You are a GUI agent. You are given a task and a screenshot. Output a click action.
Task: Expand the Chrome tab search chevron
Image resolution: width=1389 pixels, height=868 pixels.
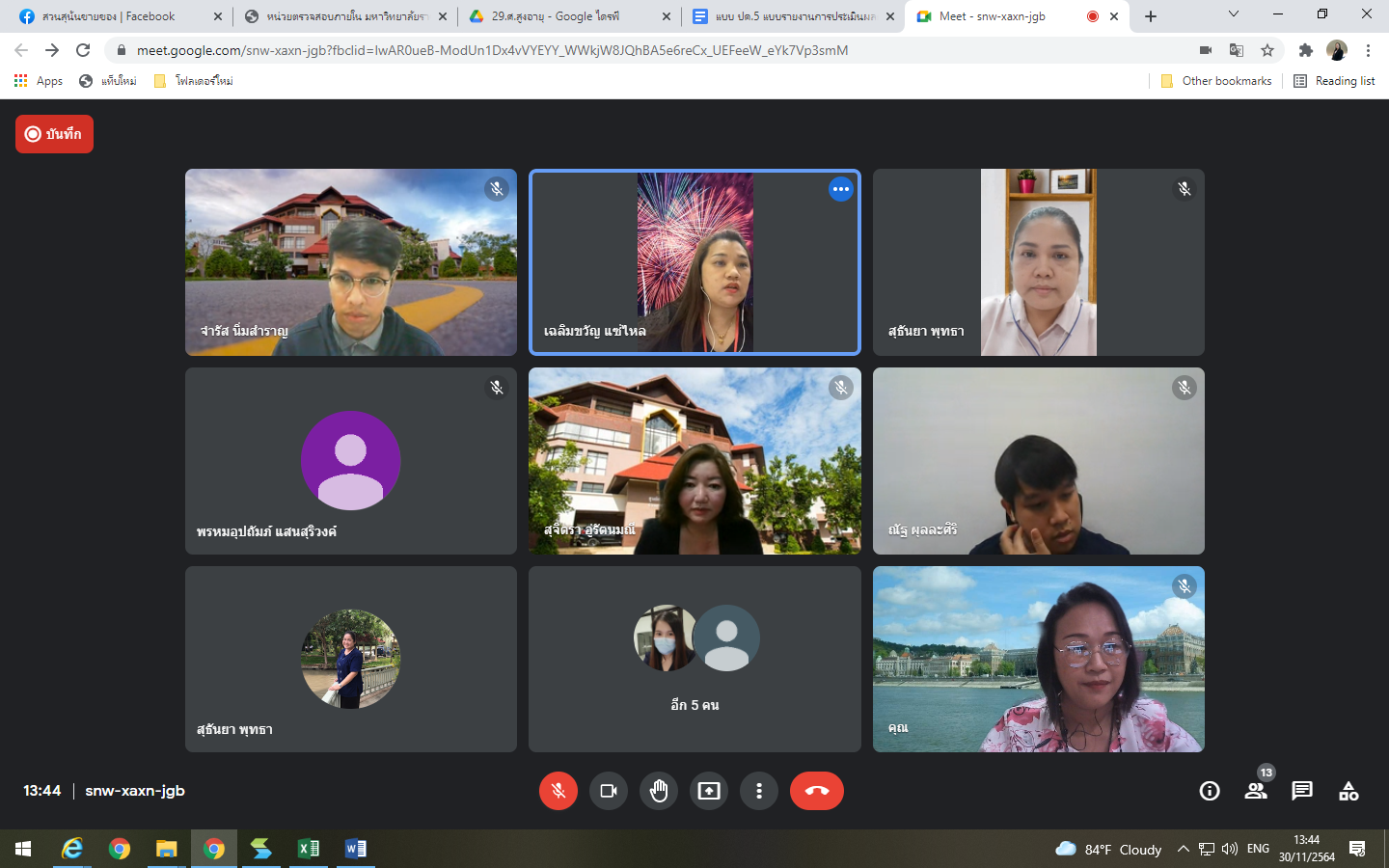click(1233, 14)
